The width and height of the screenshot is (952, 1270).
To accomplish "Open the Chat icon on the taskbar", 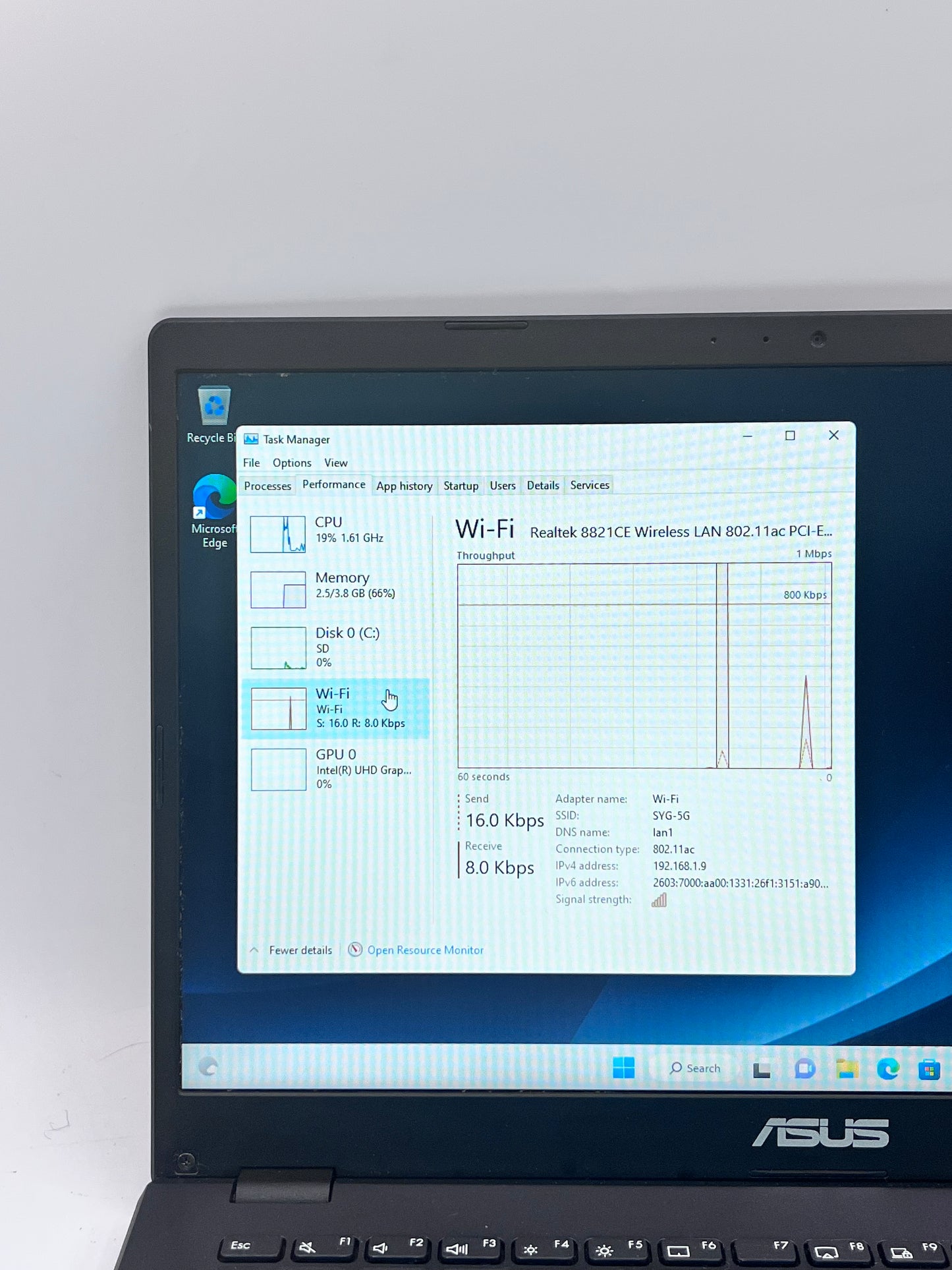I will pos(804,1069).
